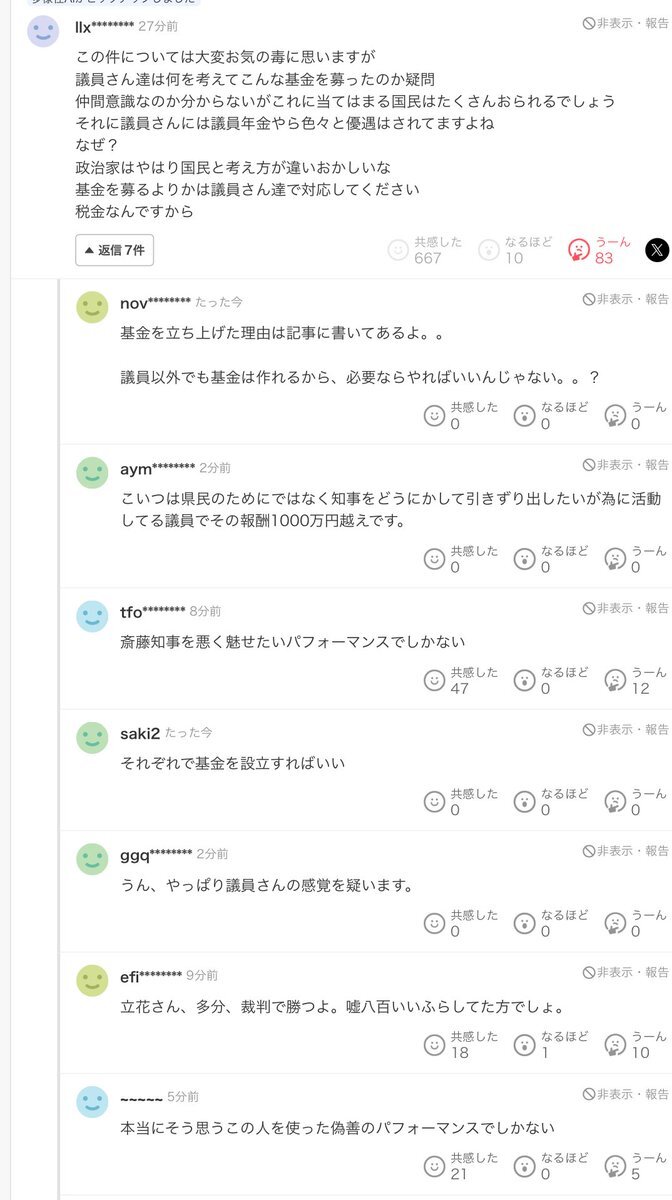
Task: Tap 共感した smiley with 667 count
Action: point(398,250)
